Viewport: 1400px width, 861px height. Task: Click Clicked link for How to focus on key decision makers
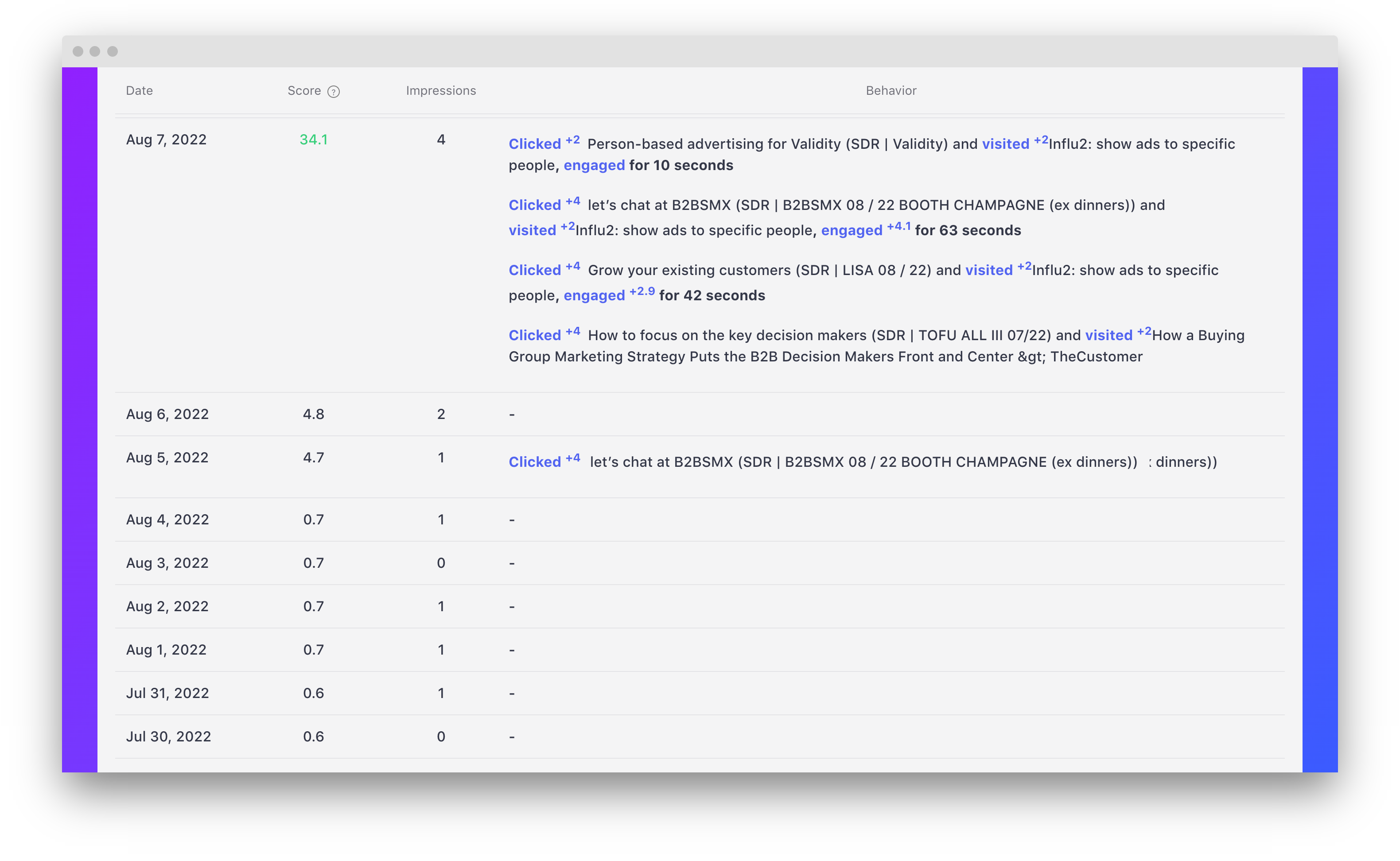534,335
